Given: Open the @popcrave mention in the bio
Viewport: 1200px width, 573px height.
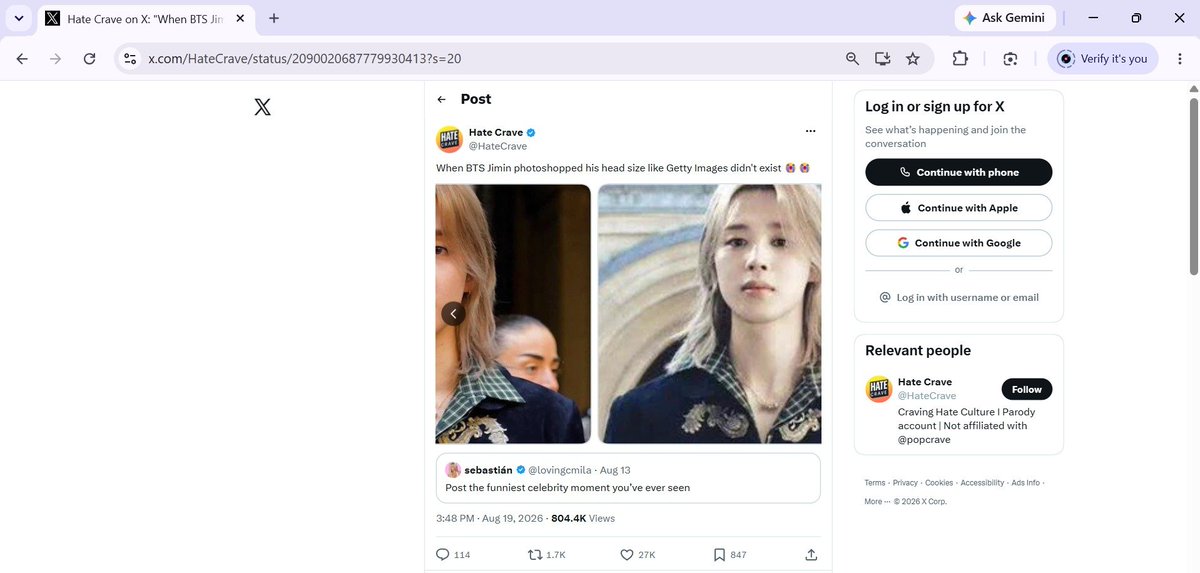Looking at the screenshot, I should coord(925,439).
